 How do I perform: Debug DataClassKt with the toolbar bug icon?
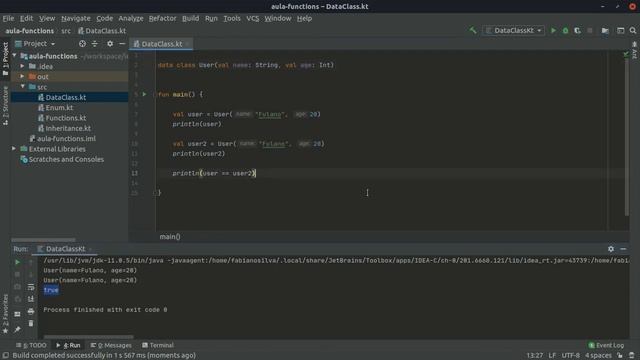click(x=565, y=30)
